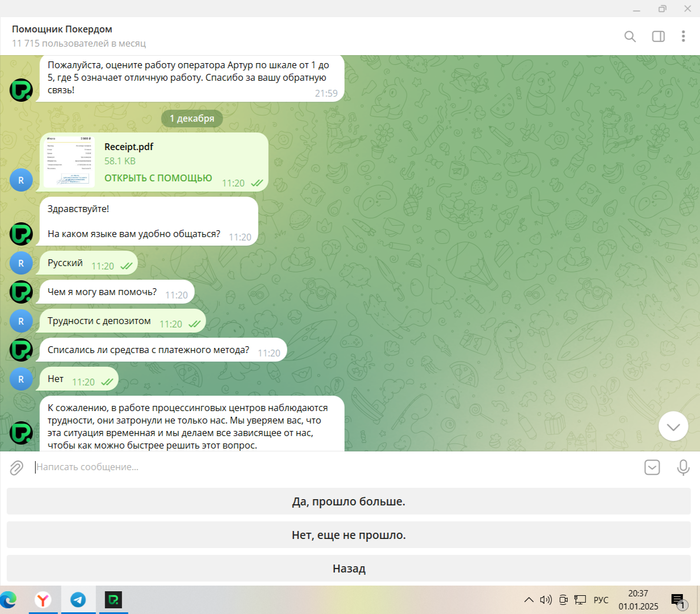Click the network tray icon
The height and width of the screenshot is (614, 700).
[580, 600]
